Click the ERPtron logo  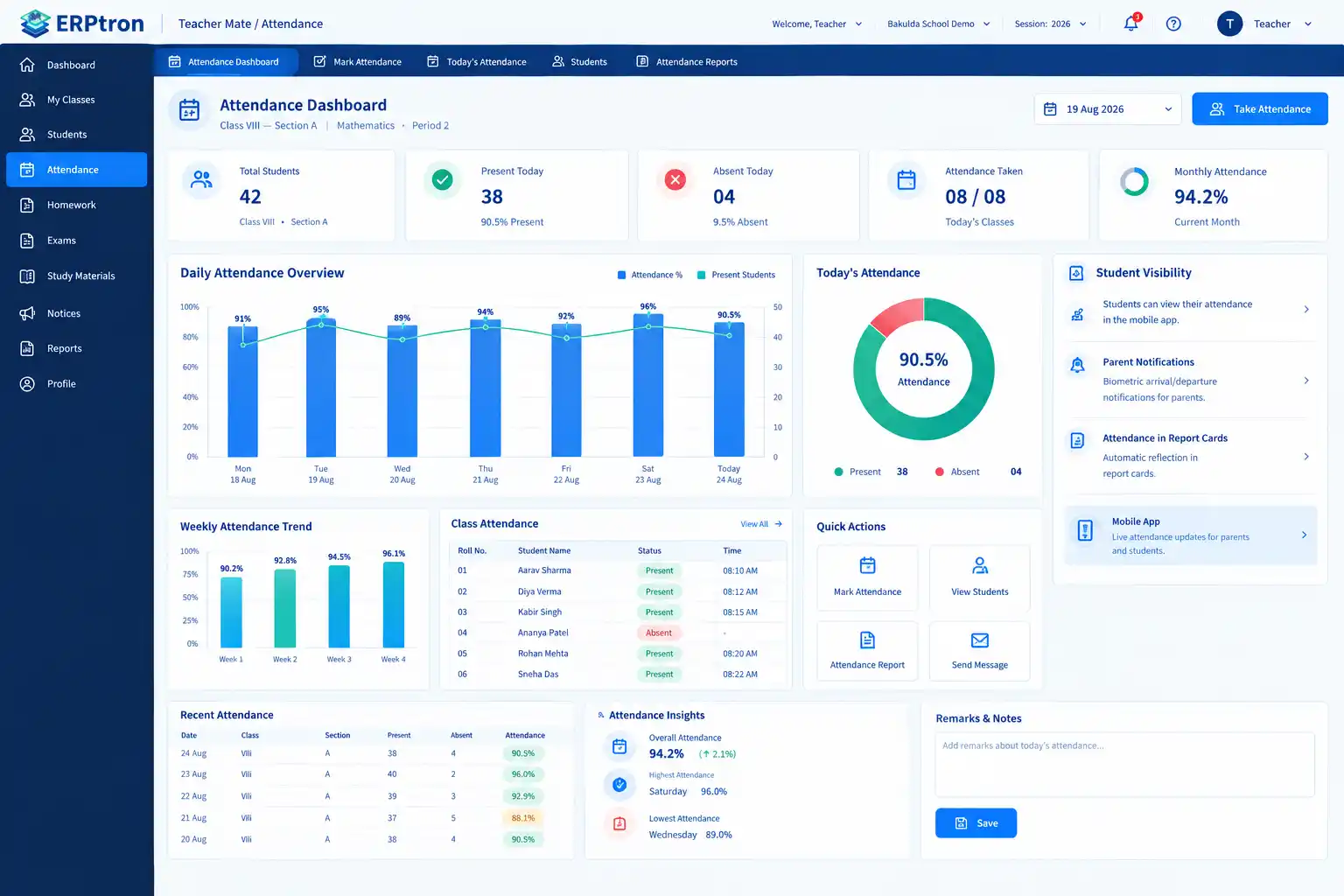(82, 24)
